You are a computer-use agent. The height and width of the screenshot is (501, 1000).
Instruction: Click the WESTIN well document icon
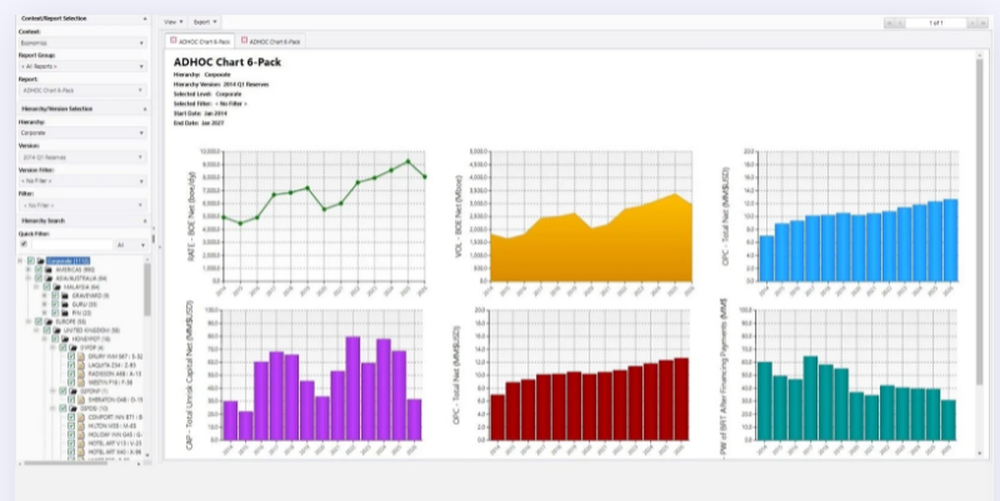81,382
